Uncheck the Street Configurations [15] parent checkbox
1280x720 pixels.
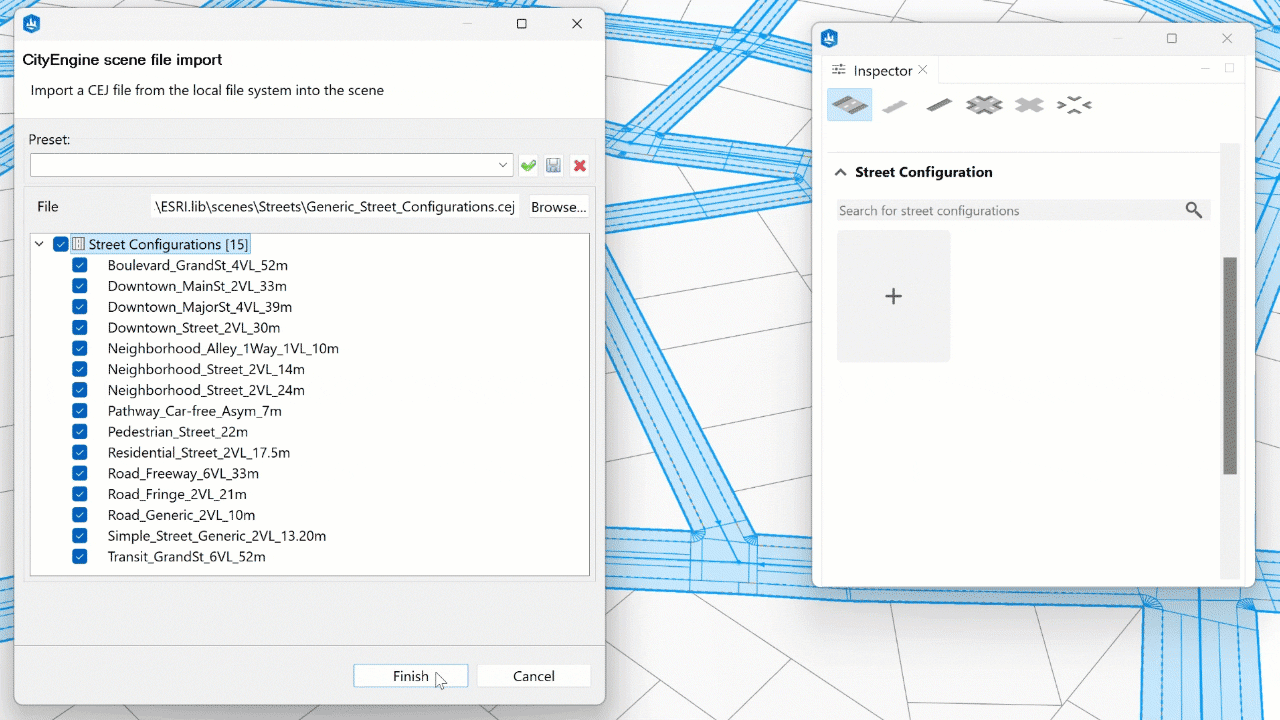click(61, 244)
